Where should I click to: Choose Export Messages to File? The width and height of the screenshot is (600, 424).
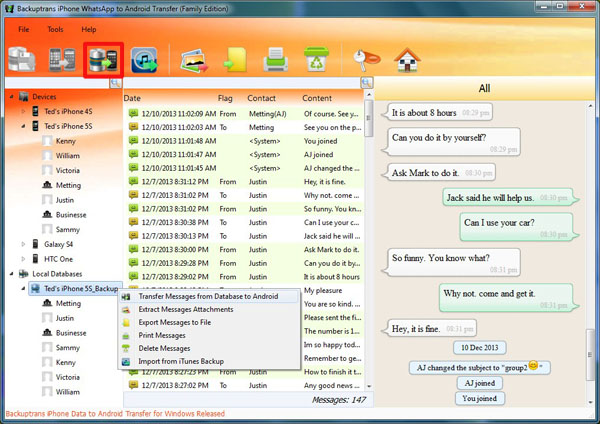click(209, 322)
